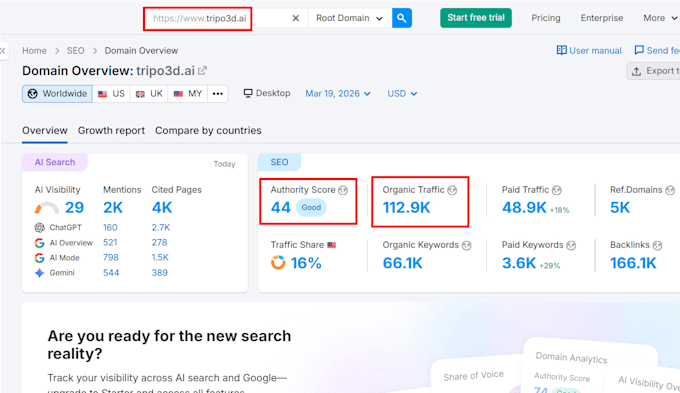Click the ChatGPT mentions value 160

110,227
